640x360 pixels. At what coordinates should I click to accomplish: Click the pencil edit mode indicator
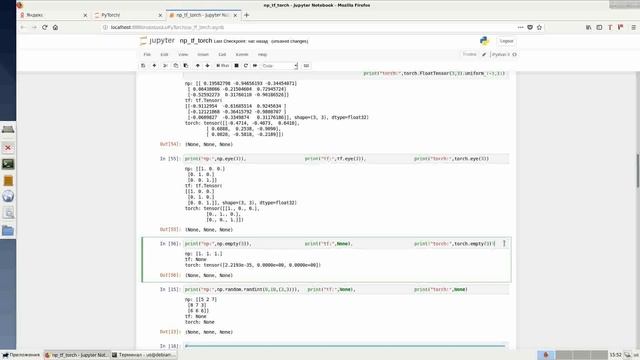tap(484, 54)
